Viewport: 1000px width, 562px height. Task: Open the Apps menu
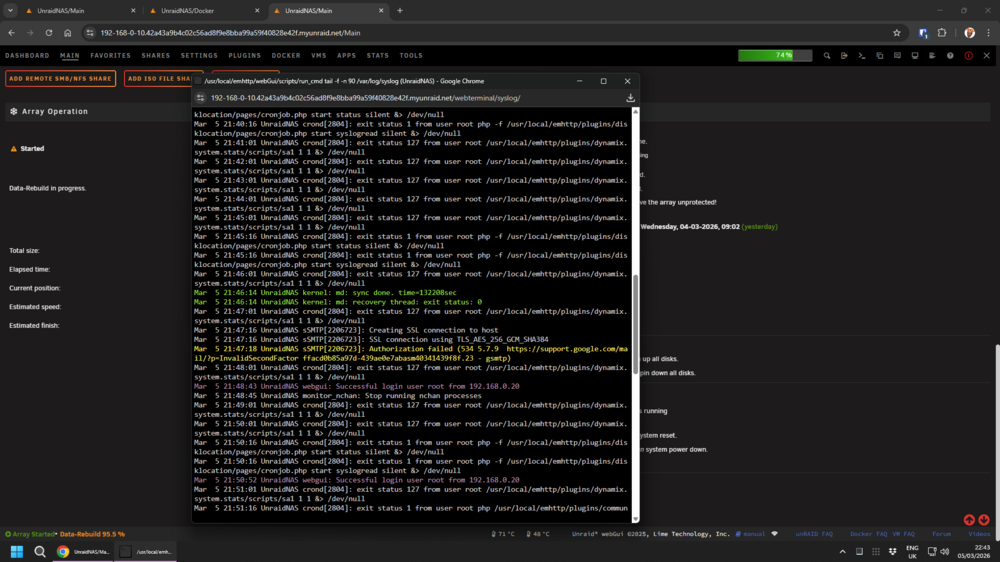(346, 55)
